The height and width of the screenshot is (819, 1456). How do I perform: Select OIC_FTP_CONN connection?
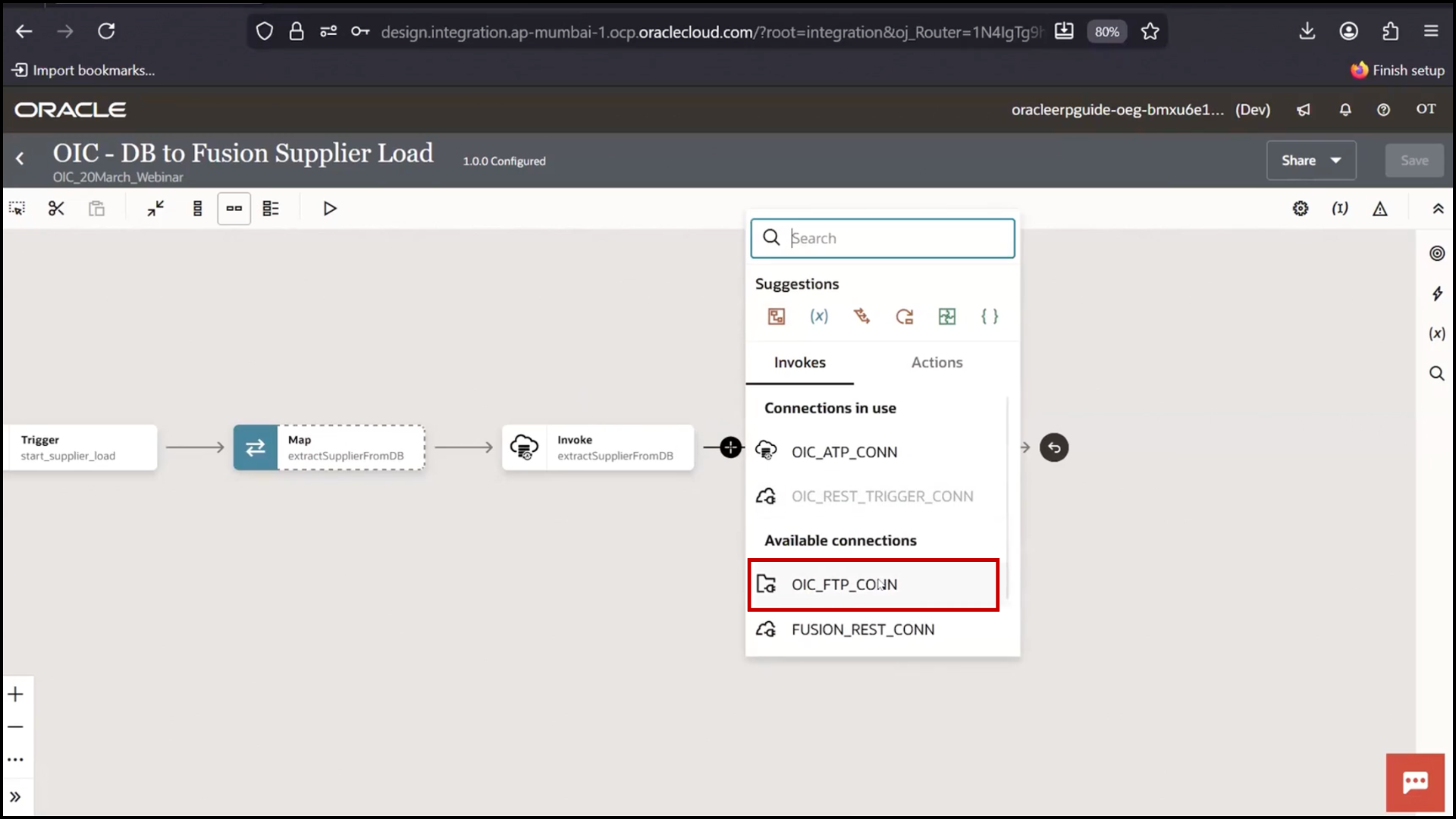click(874, 585)
